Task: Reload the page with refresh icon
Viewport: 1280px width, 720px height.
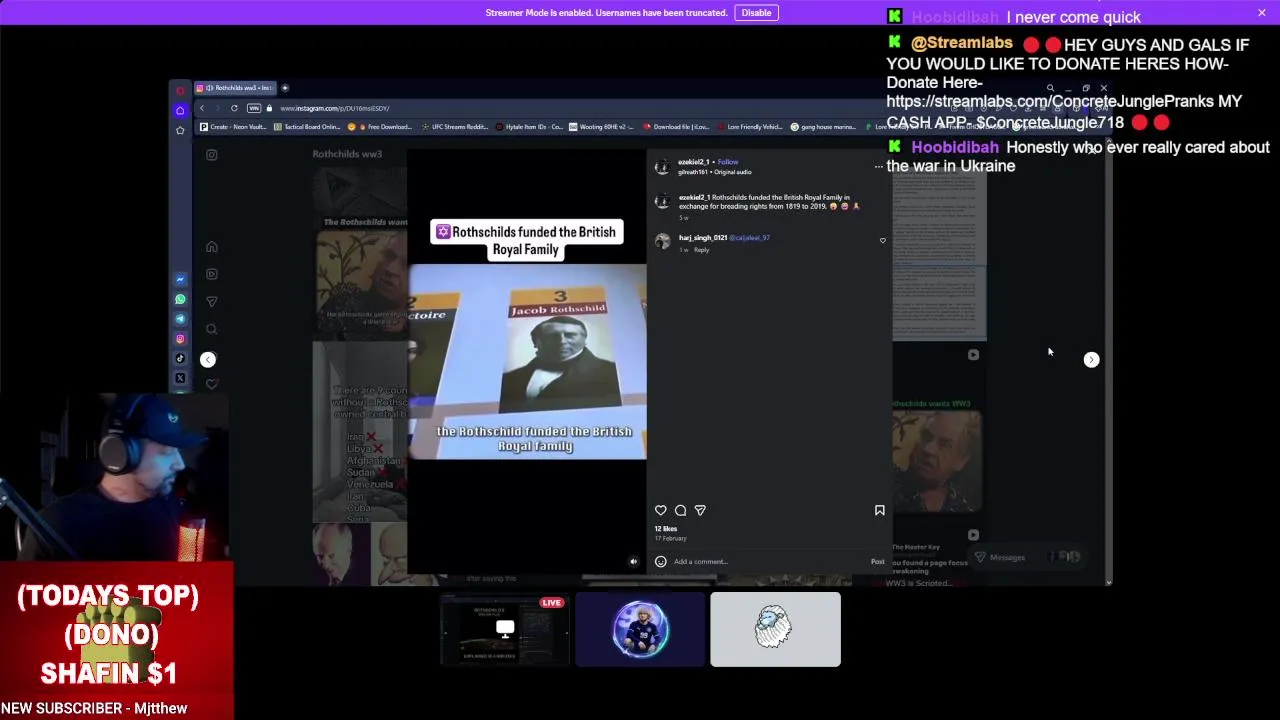Action: (x=234, y=108)
